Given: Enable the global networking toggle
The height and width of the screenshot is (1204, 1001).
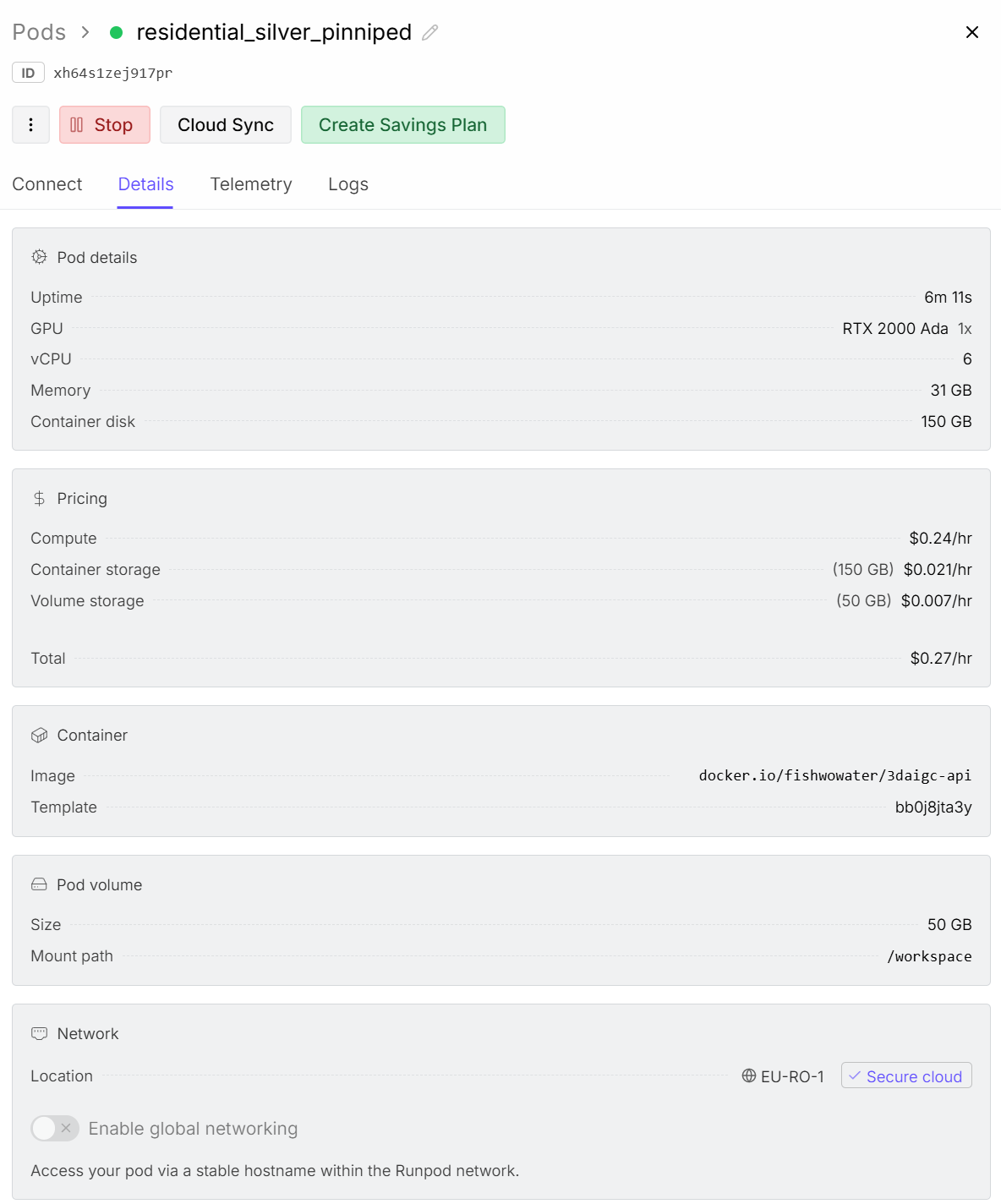Looking at the screenshot, I should click(x=55, y=1128).
